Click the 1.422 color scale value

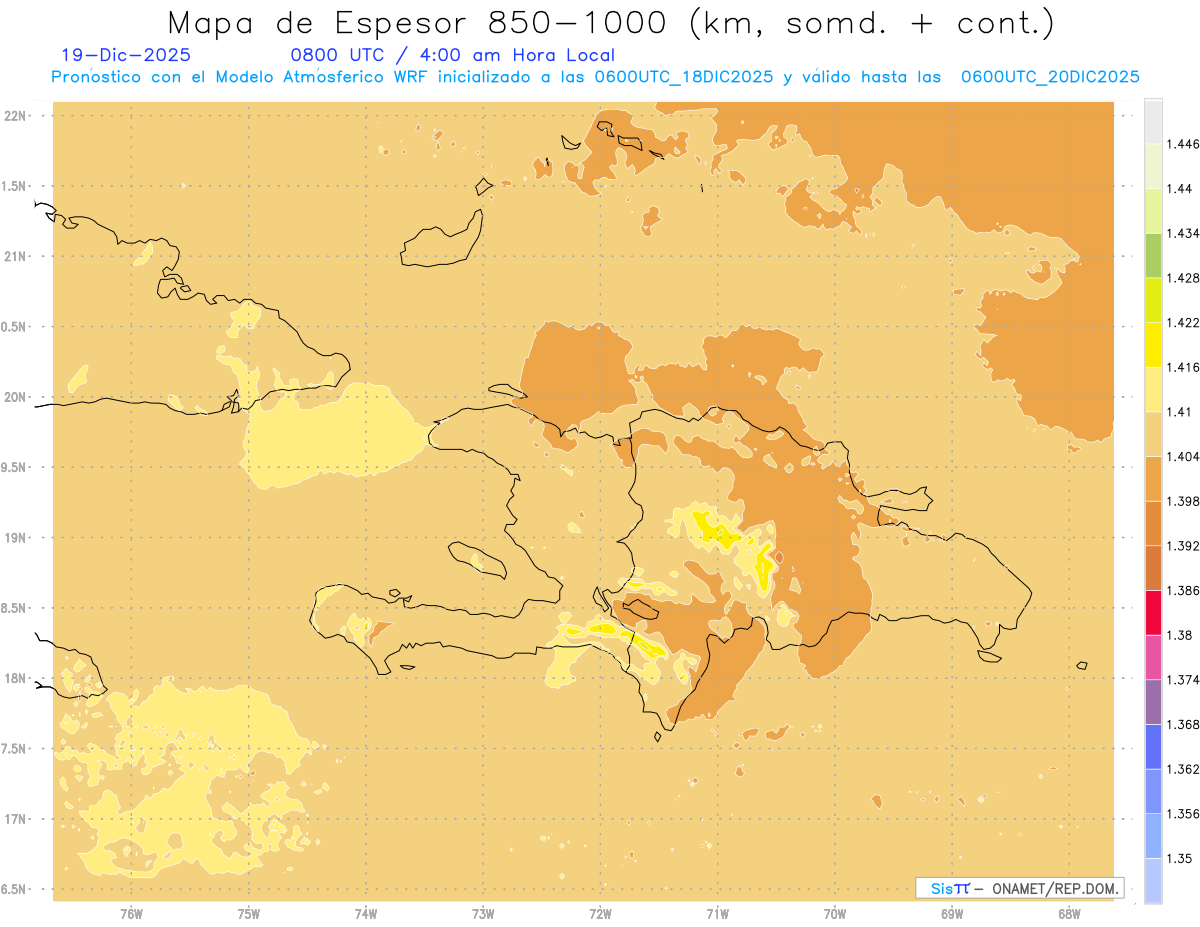1184,322
